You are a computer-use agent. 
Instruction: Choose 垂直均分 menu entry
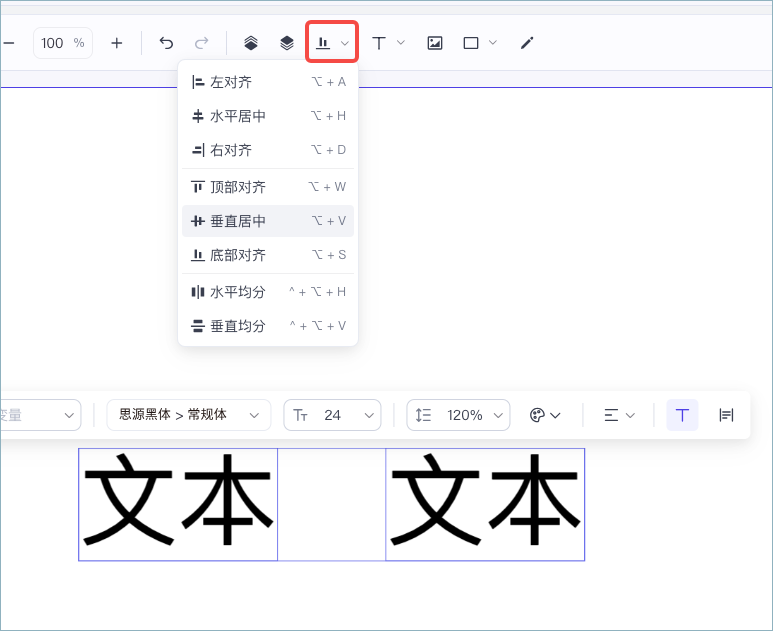pyautogui.click(x=268, y=326)
